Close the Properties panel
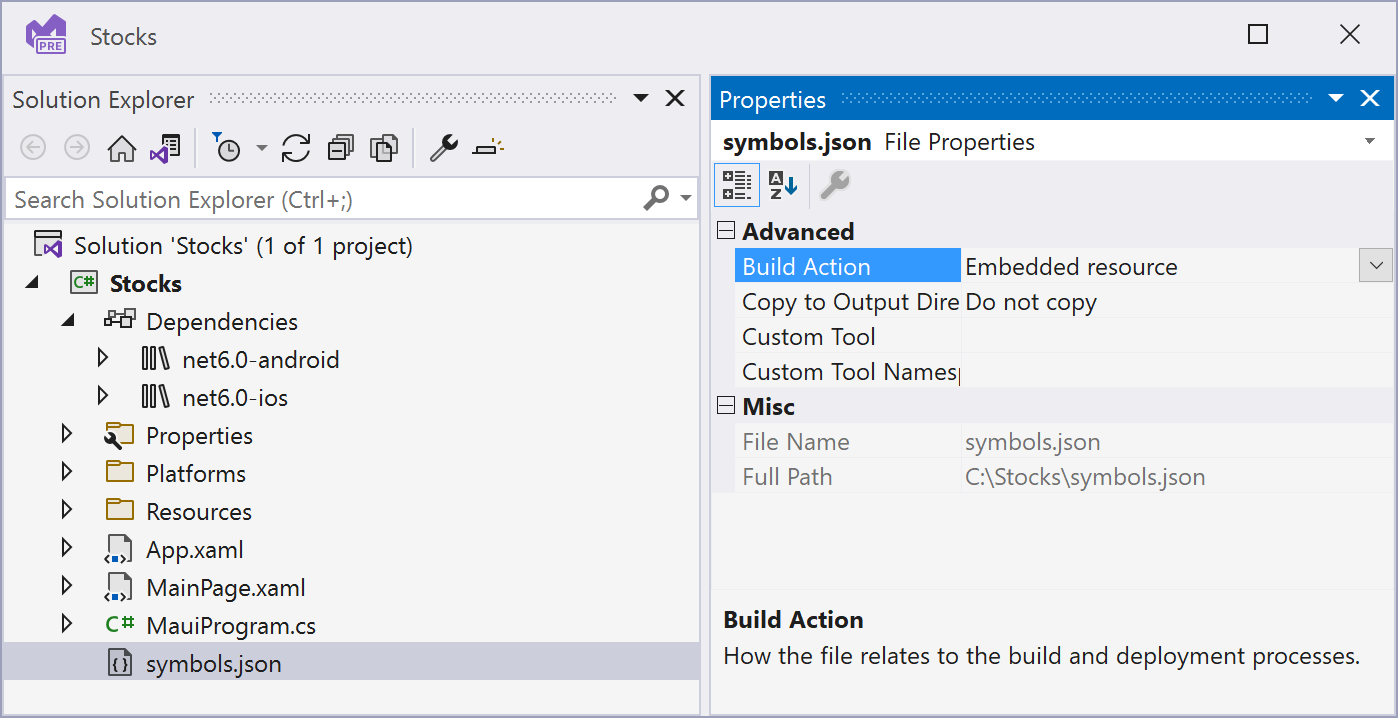1398x718 pixels. click(x=1370, y=98)
